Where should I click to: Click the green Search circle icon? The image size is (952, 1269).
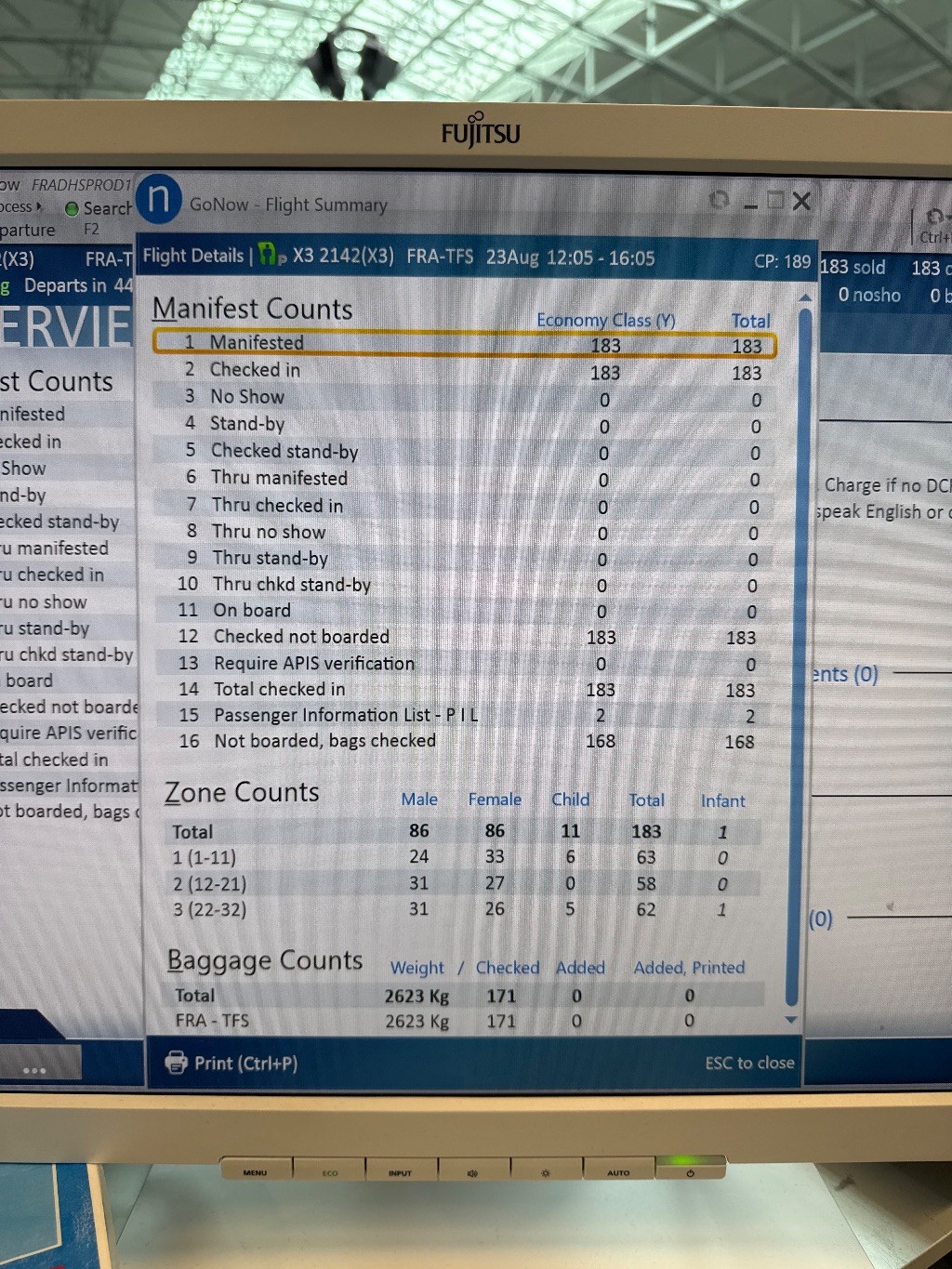click(72, 209)
